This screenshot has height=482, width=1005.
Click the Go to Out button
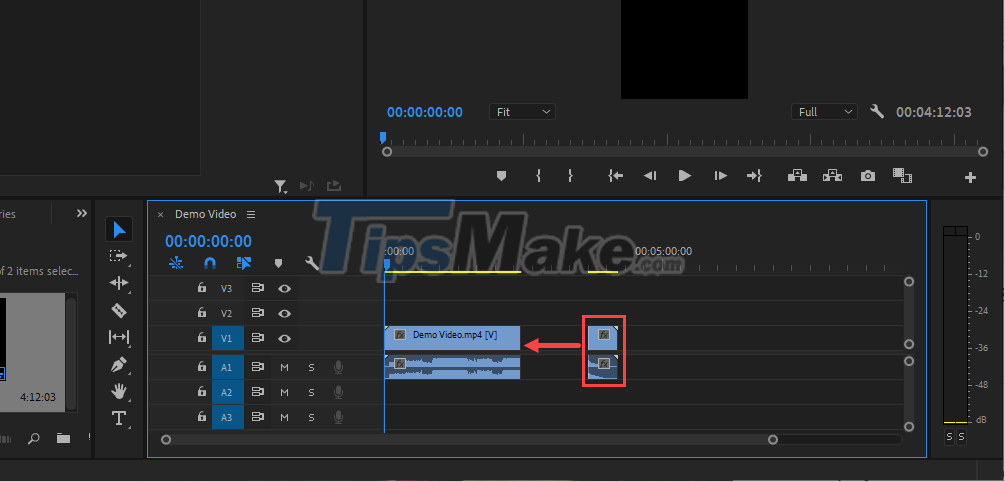[754, 176]
